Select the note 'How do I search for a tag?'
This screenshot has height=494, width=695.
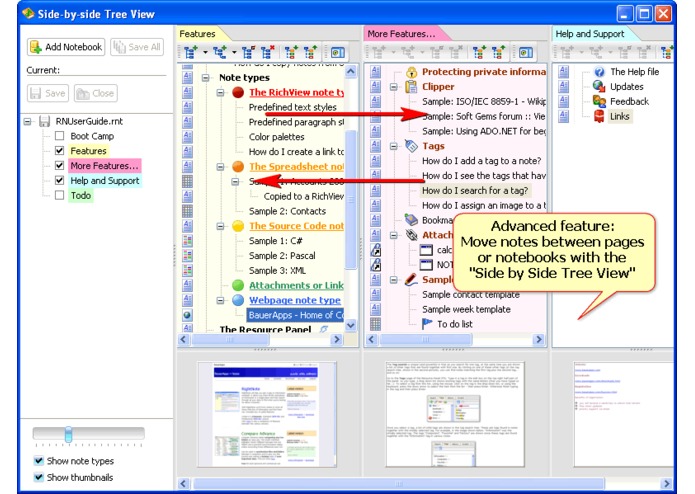(475, 191)
